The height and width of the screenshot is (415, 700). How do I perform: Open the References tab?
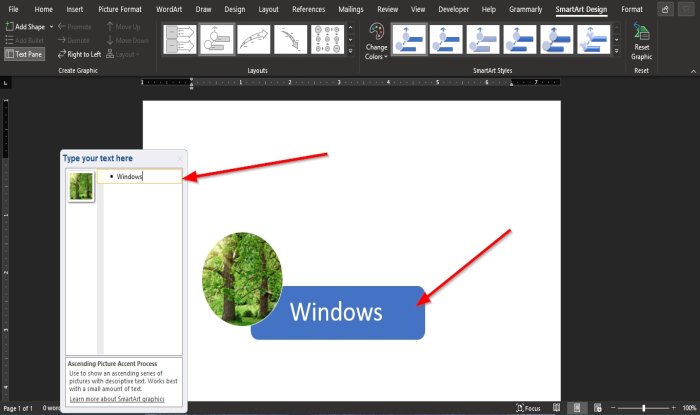point(308,9)
